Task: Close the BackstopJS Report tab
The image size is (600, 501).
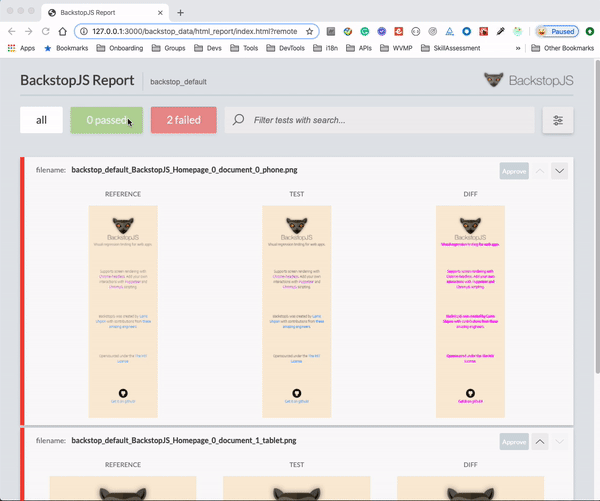Action: tap(160, 13)
